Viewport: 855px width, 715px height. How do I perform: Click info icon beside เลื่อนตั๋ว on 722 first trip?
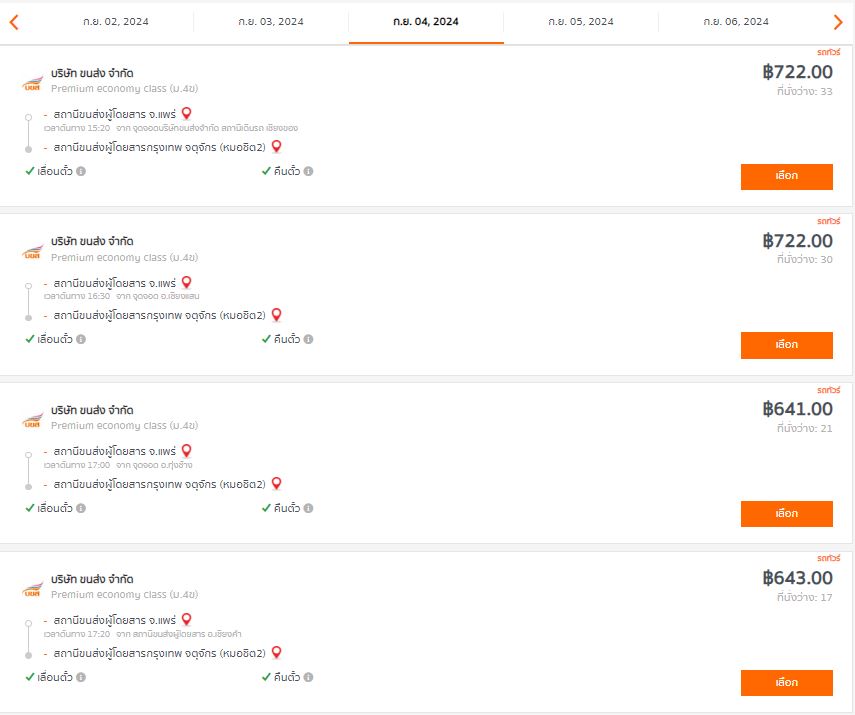(81, 171)
